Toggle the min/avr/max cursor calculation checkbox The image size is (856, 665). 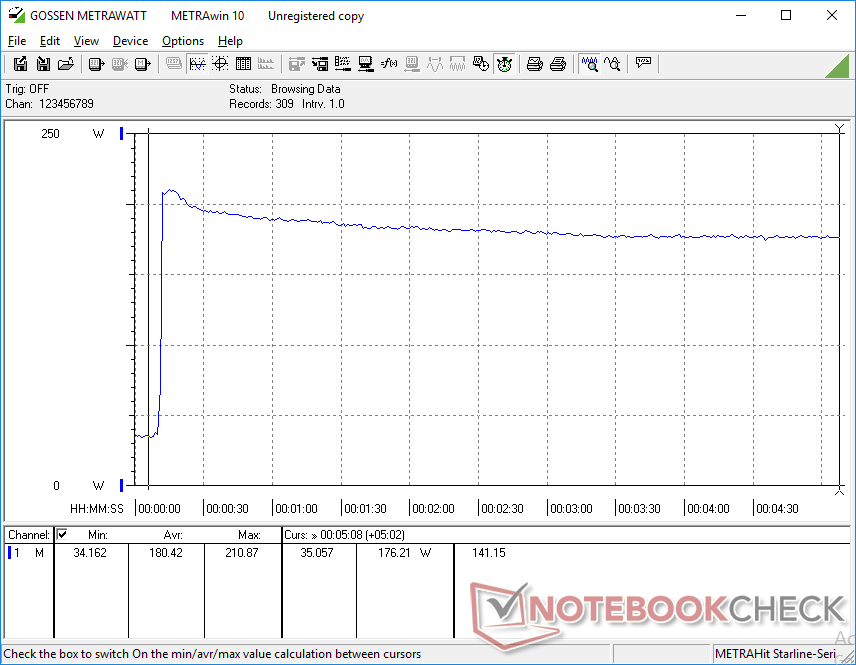tap(62, 535)
